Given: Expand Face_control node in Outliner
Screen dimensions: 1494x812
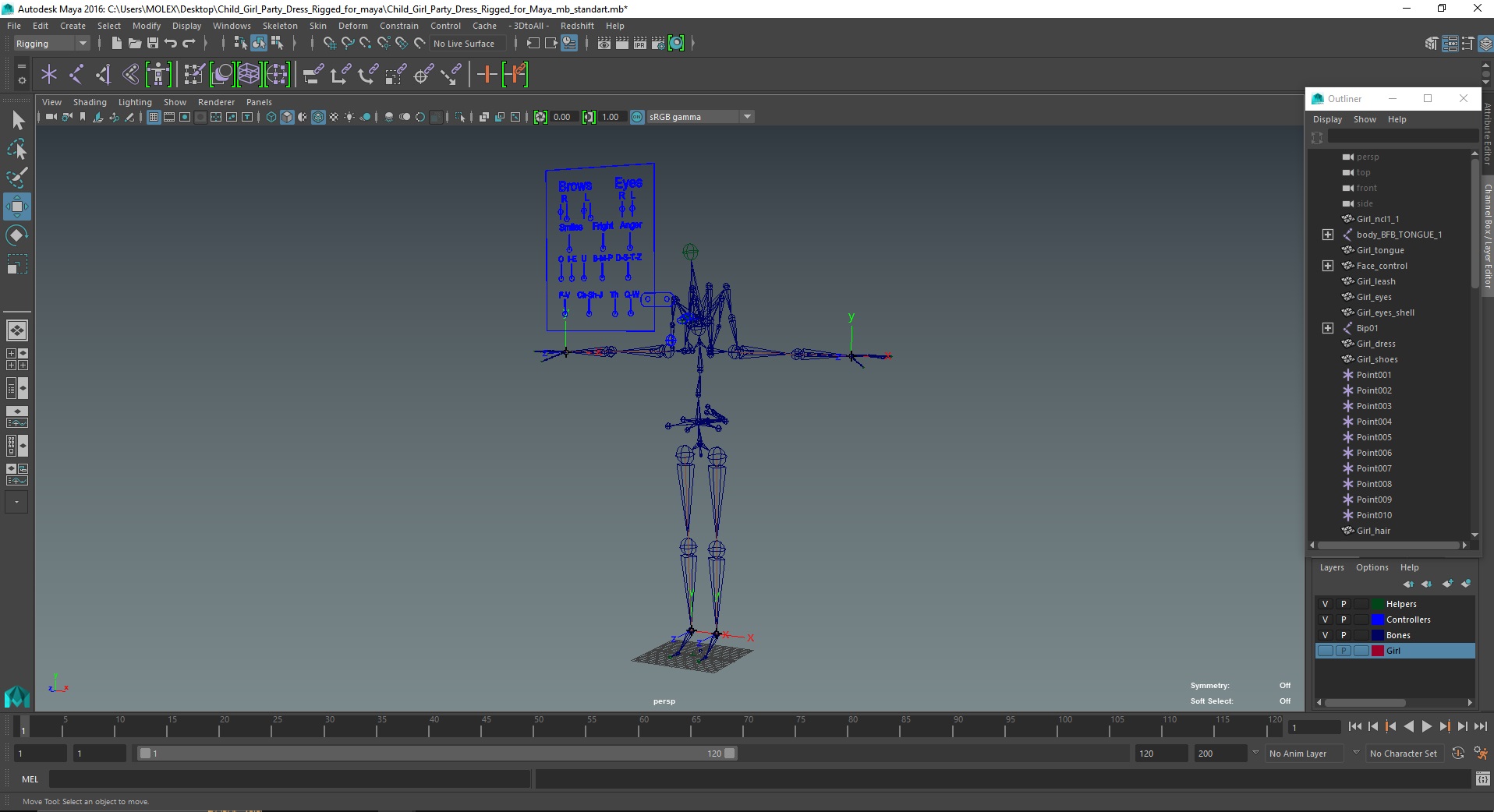Looking at the screenshot, I should tap(1328, 266).
